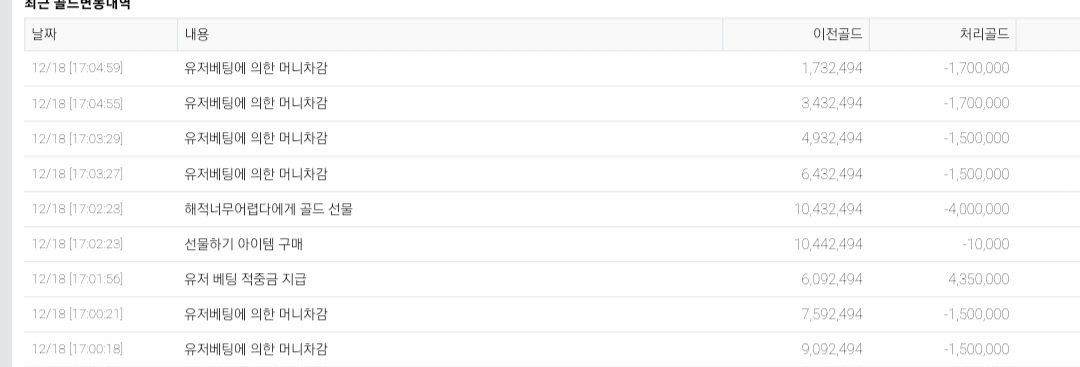Select the 12/18 17:04:55 row date
This screenshot has height=367, width=1080.
tap(77, 103)
